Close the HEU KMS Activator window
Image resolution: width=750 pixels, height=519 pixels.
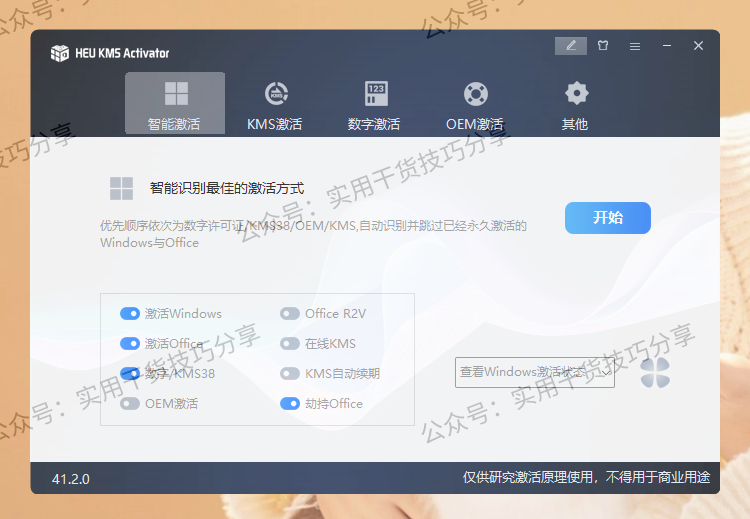point(698,46)
